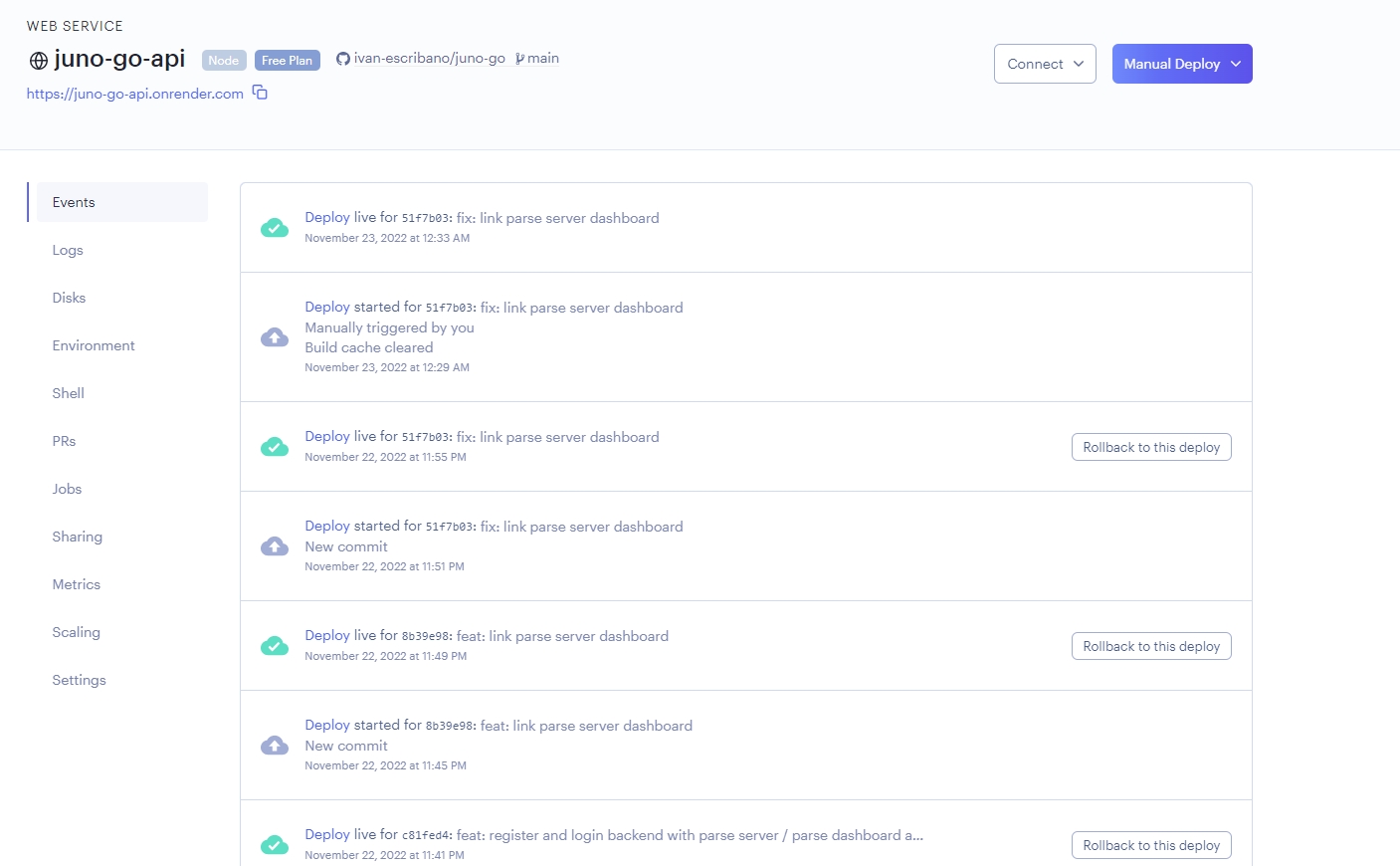Click the 8b39e98 commit message in the 11:49 PM event
Image resolution: width=1400 pixels, height=866 pixels.
tap(562, 636)
